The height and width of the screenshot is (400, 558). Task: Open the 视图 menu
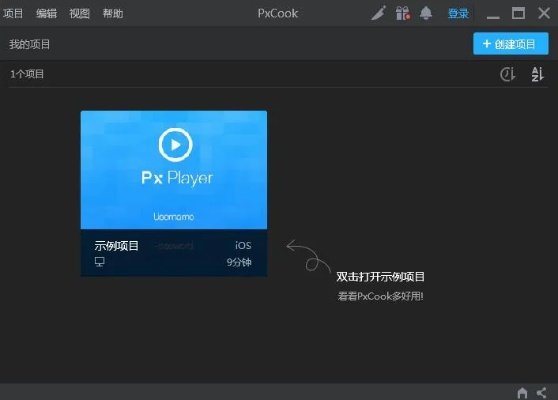pos(79,14)
